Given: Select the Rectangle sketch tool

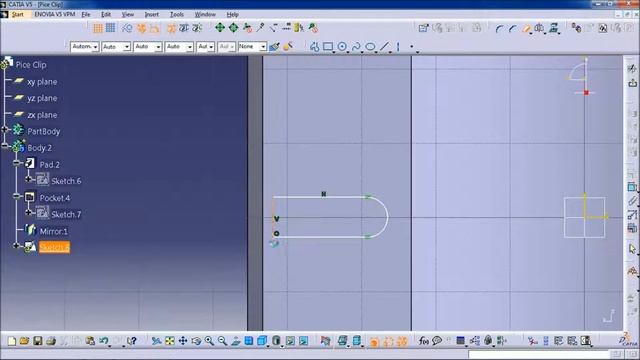Looking at the screenshot, I should [328, 47].
